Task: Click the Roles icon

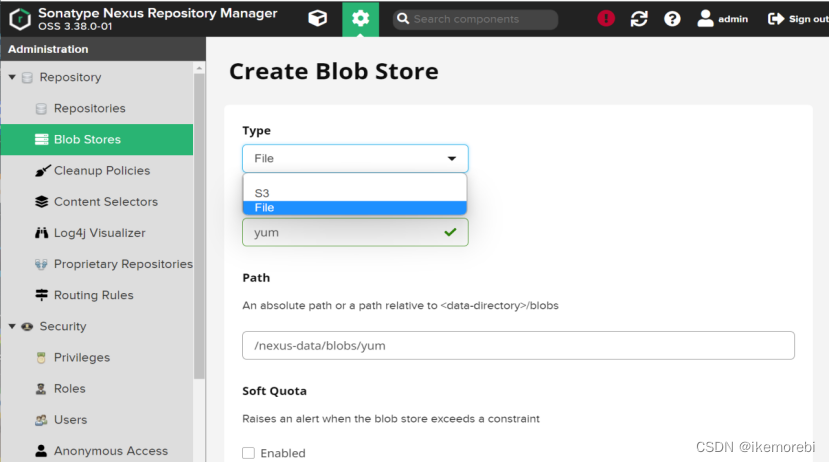Action: [x=41, y=389]
